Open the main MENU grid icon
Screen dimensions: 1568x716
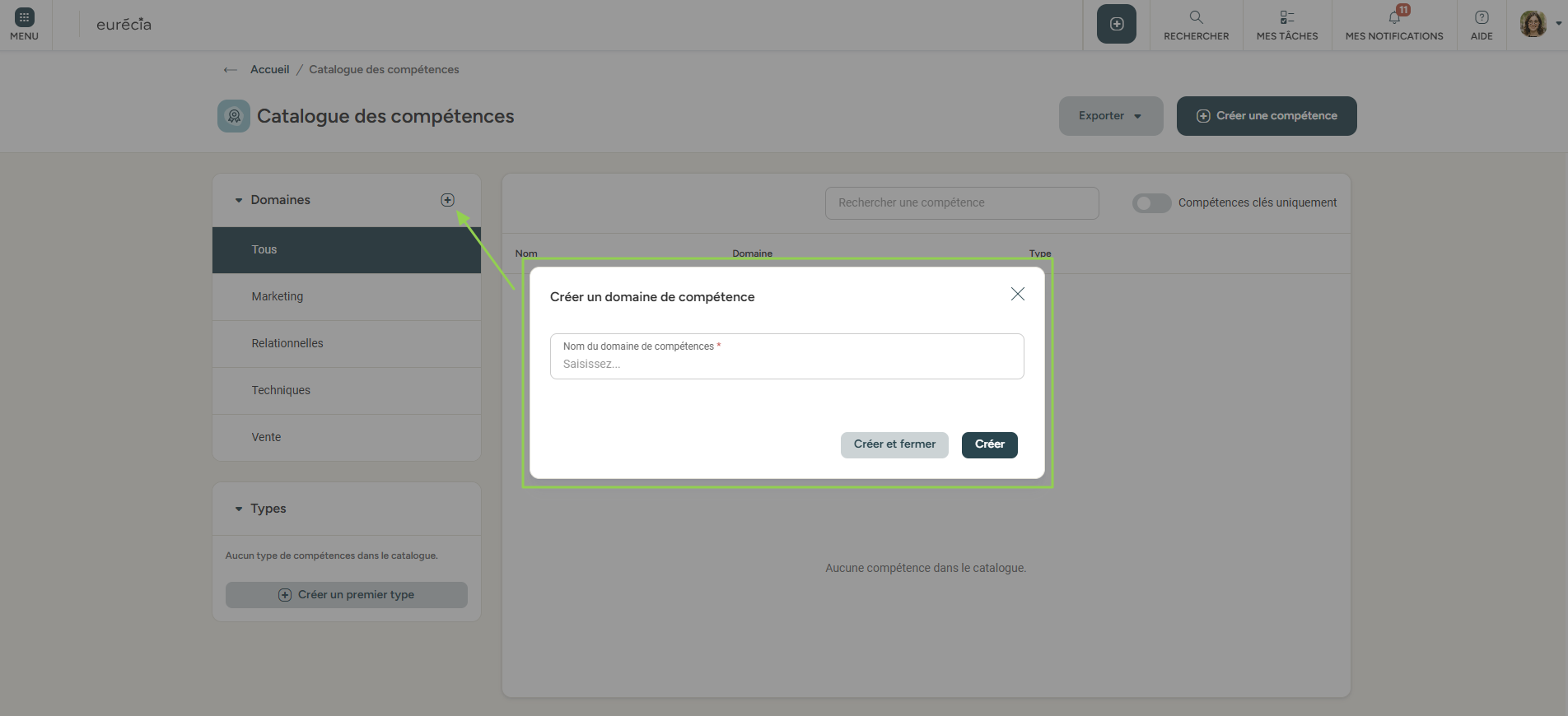pos(24,17)
